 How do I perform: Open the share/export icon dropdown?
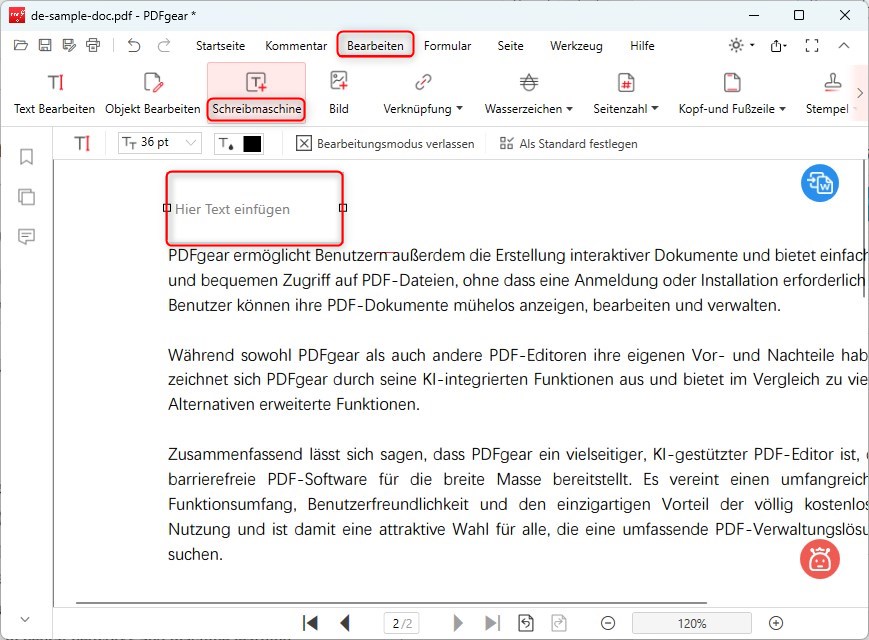tap(778, 45)
